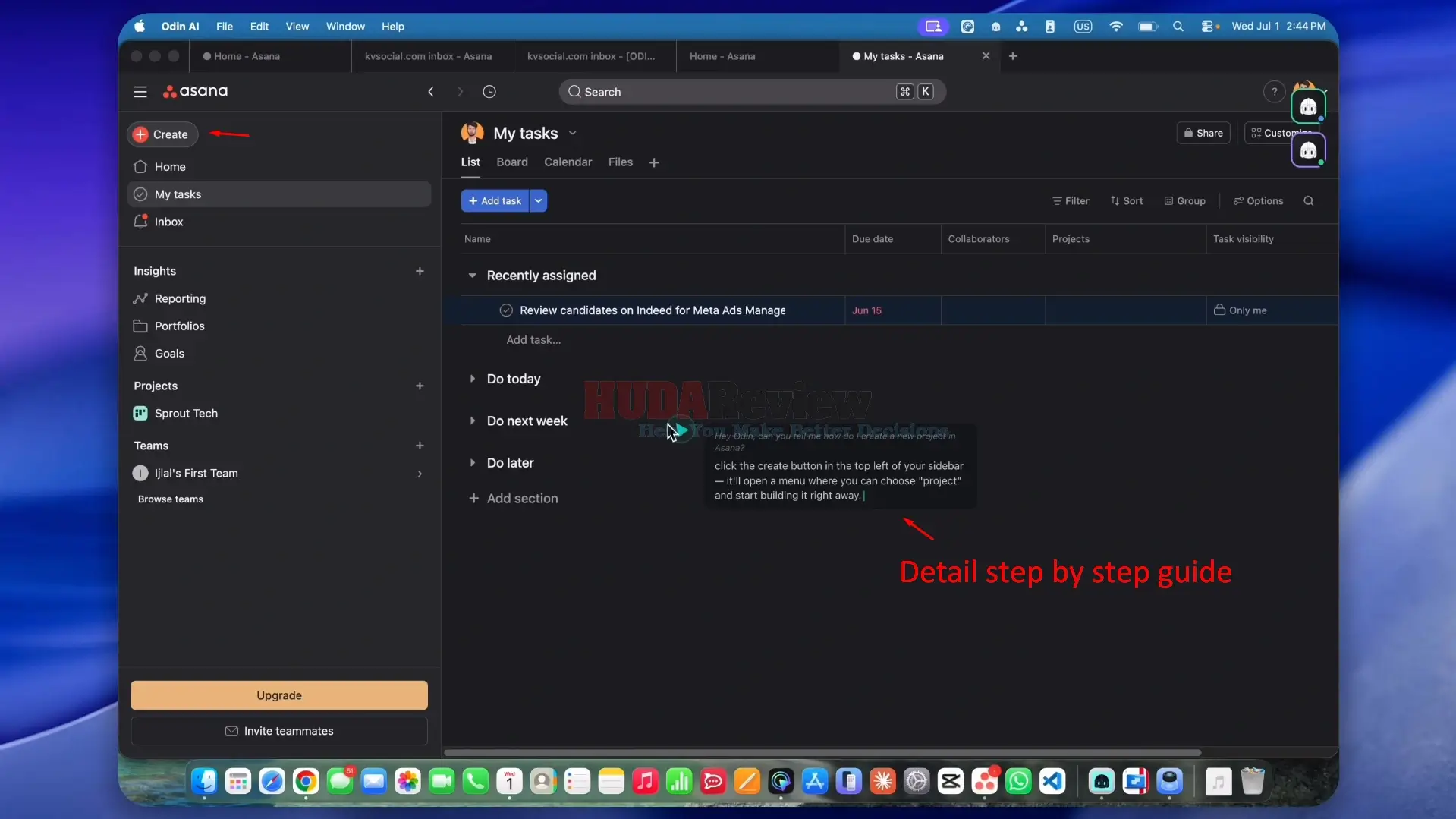Open the help question mark

tap(1274, 92)
